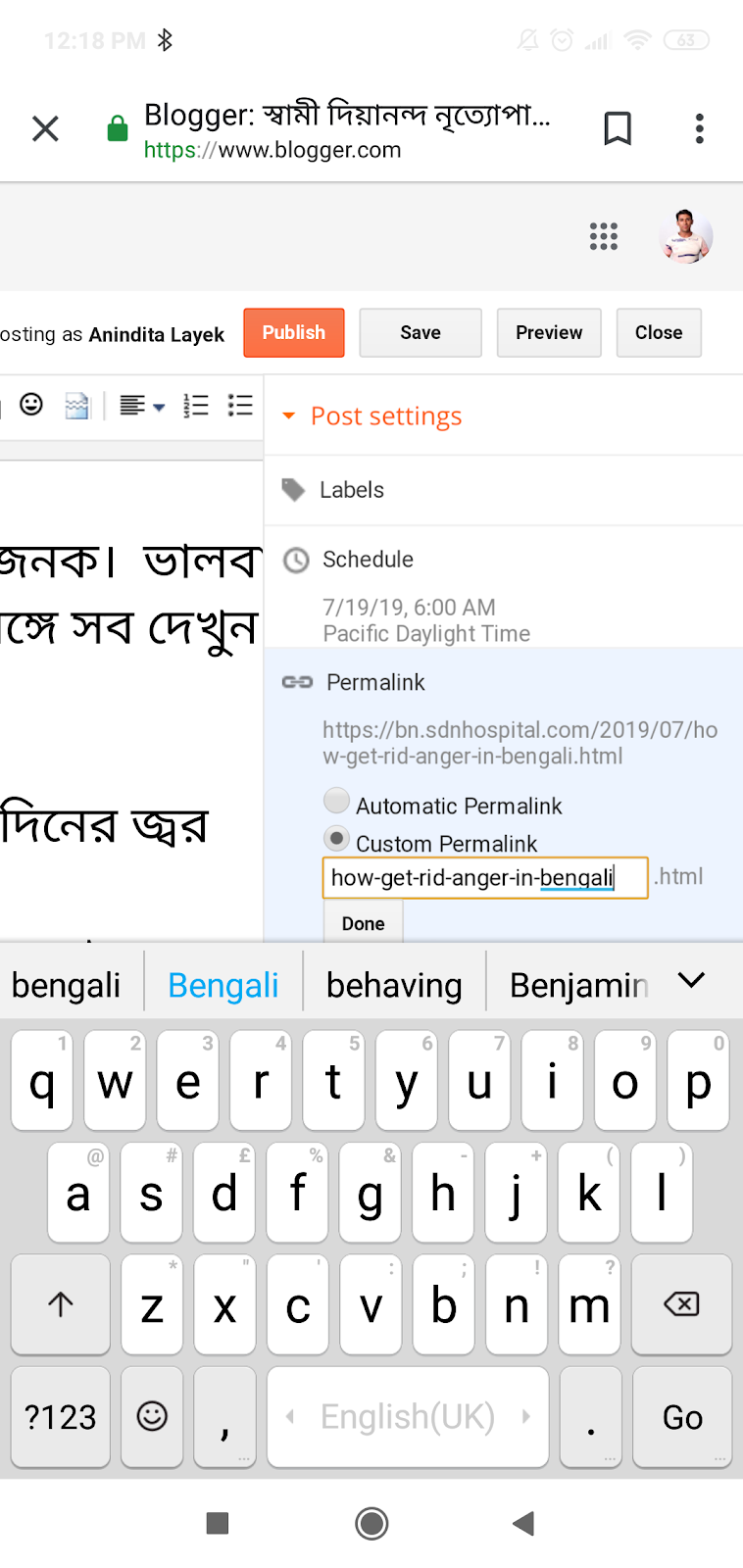Click the custom permalink text field
This screenshot has height=1568, width=743.
point(485,877)
